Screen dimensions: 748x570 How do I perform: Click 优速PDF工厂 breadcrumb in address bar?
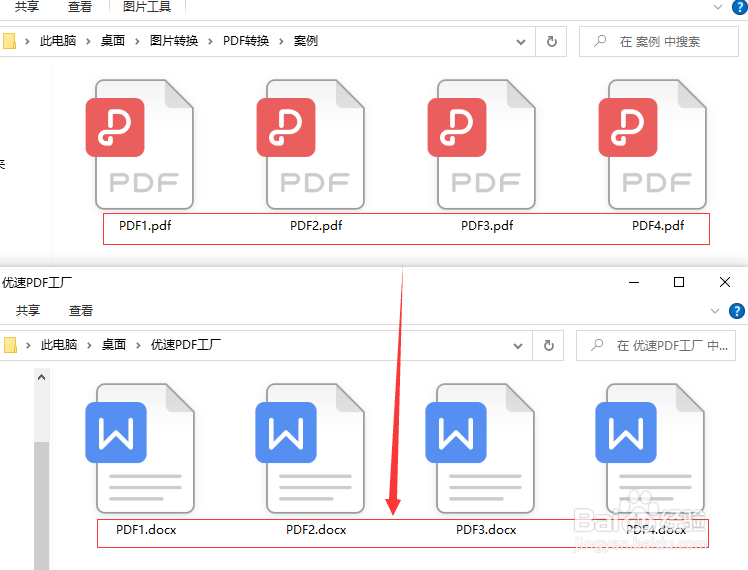tap(186, 344)
